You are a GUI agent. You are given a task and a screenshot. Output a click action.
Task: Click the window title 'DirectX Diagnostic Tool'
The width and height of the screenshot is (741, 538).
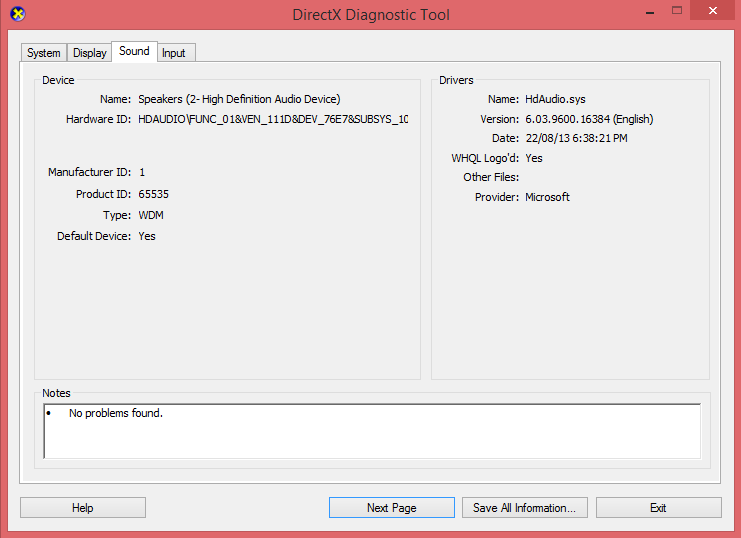(x=371, y=15)
